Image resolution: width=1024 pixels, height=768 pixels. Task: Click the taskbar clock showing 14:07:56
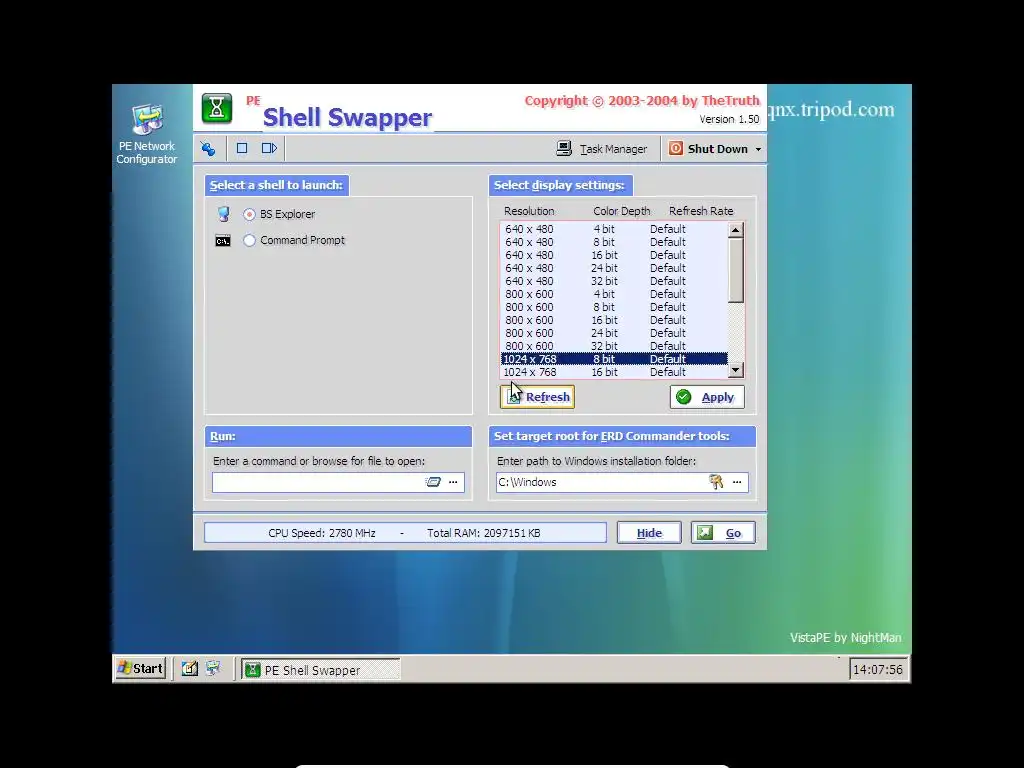pos(878,670)
